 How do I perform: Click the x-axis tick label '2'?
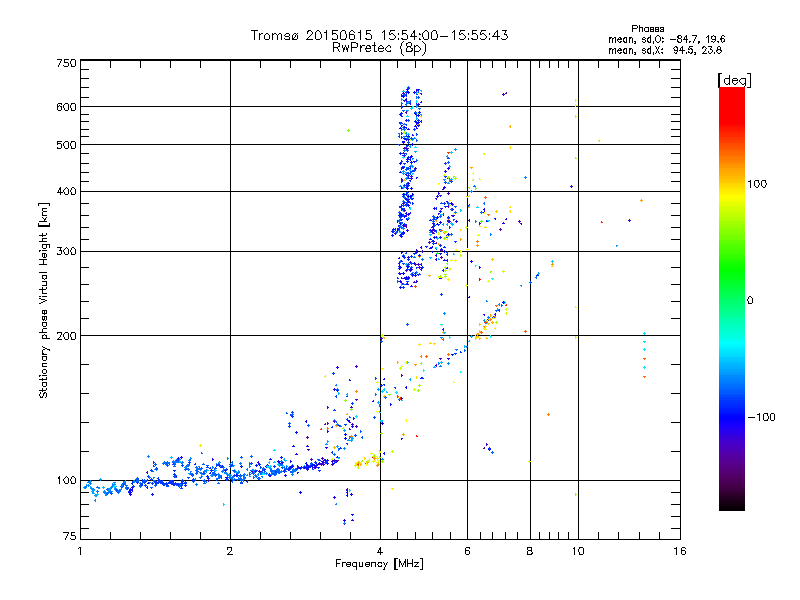click(230, 551)
